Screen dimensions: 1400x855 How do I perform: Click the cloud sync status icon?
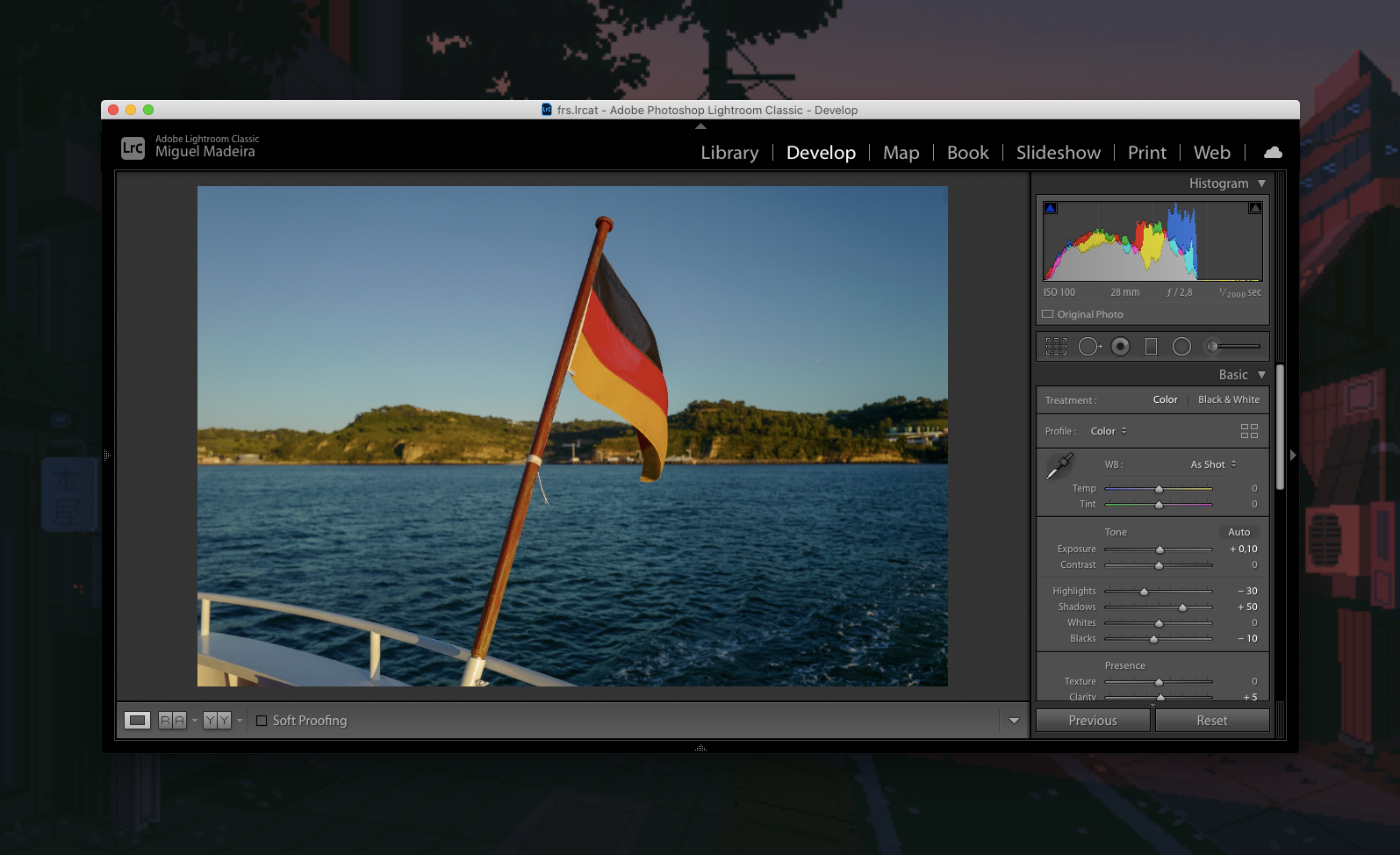[x=1273, y=153]
